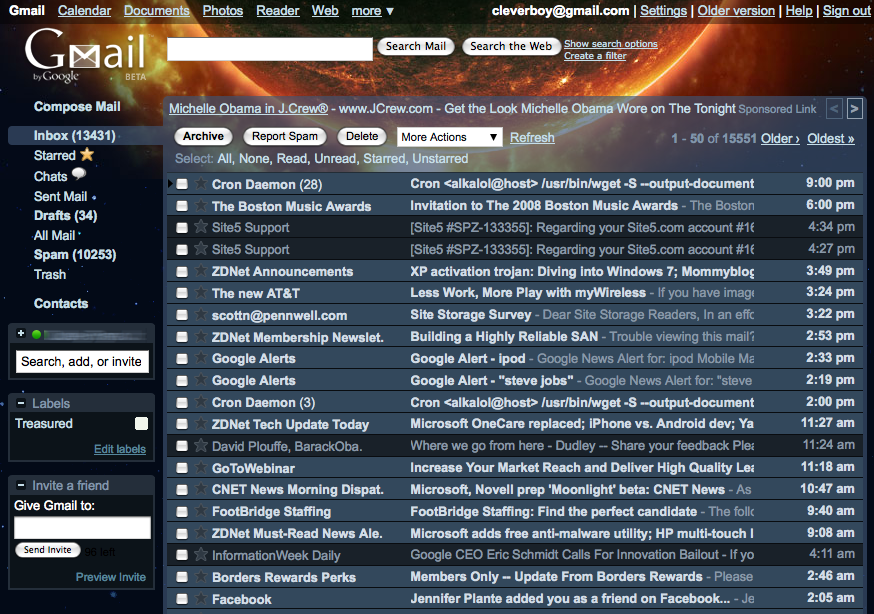Click the Report Spam button
Viewport: 874px width, 614px height.
[284, 137]
